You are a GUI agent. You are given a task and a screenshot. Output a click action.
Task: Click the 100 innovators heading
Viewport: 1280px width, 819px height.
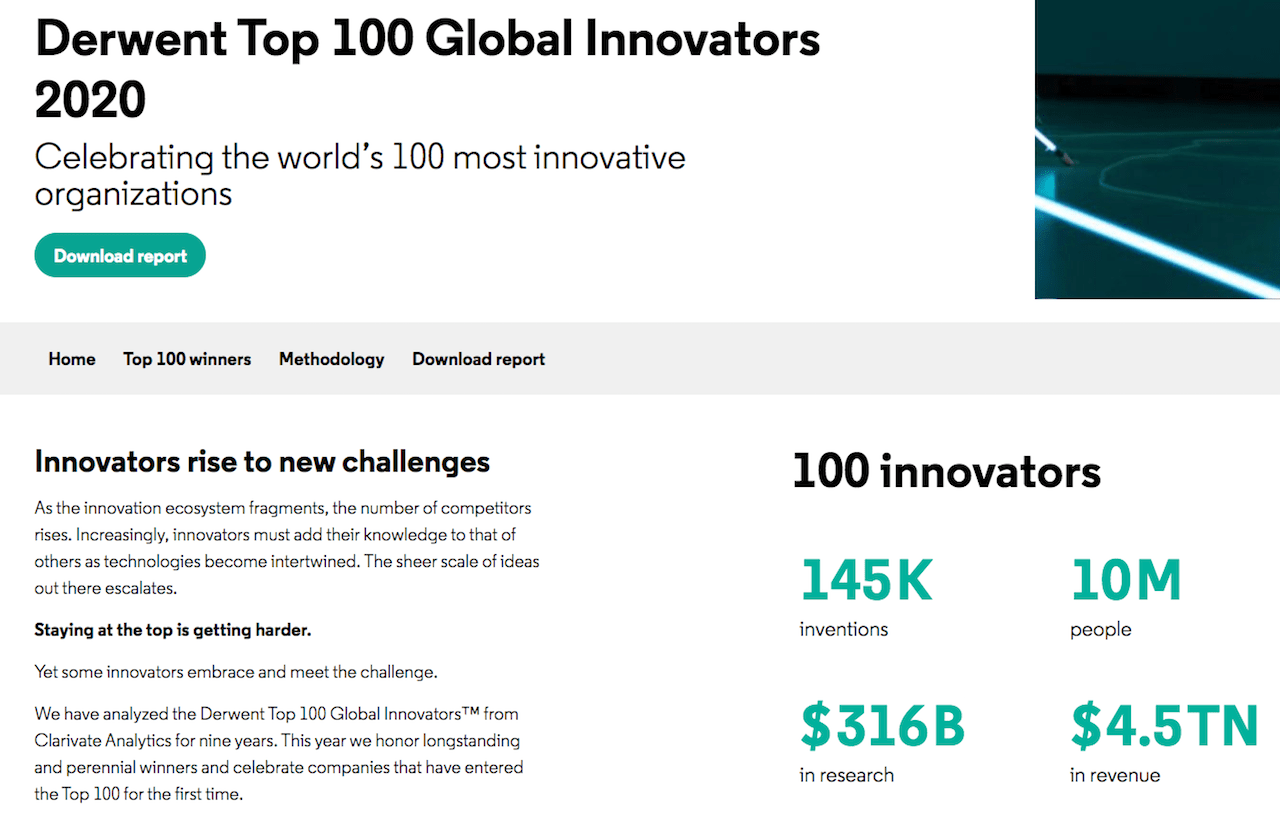click(946, 471)
